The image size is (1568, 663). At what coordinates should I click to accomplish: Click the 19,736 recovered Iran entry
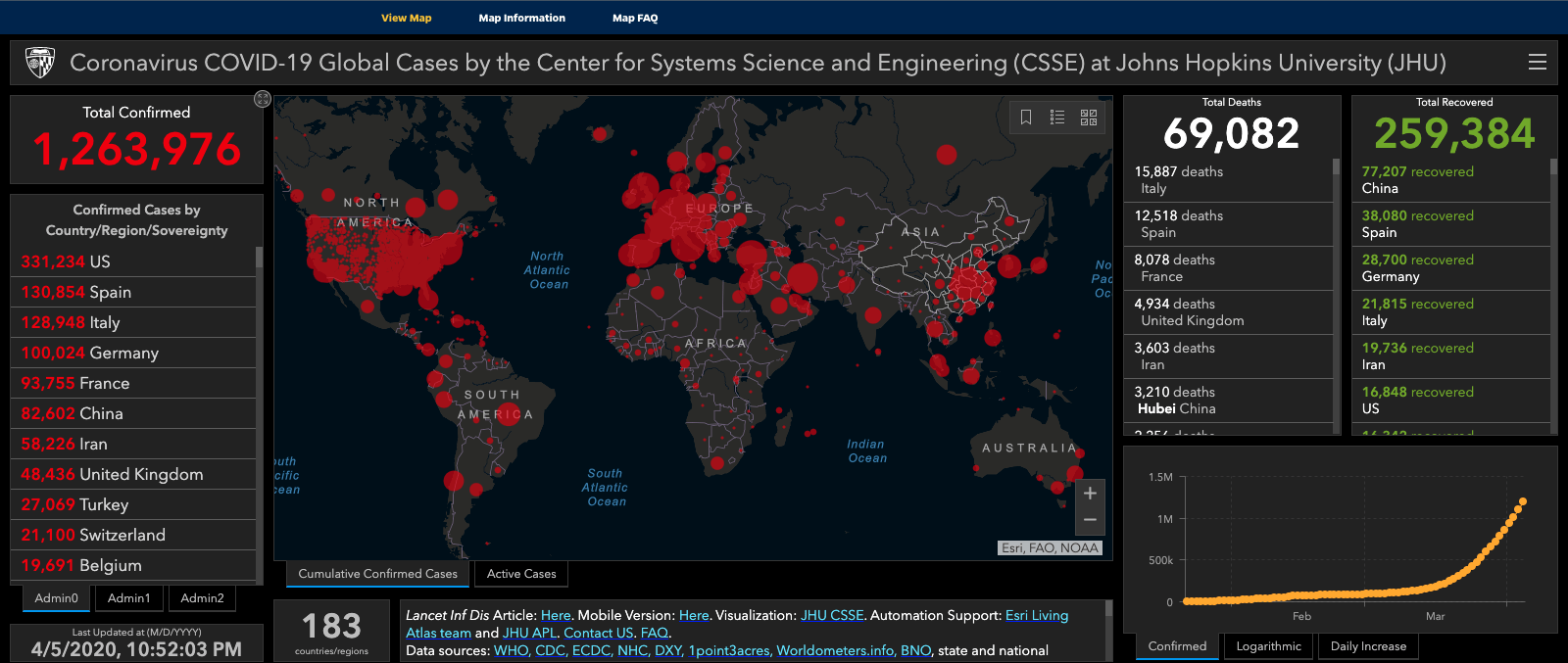pos(1451,356)
